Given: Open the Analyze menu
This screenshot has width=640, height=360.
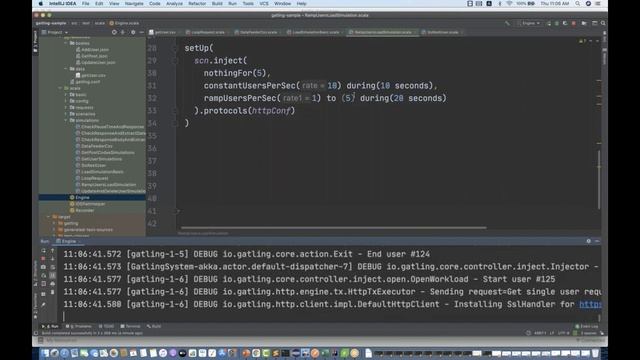Looking at the screenshot, I should pos(174,4).
